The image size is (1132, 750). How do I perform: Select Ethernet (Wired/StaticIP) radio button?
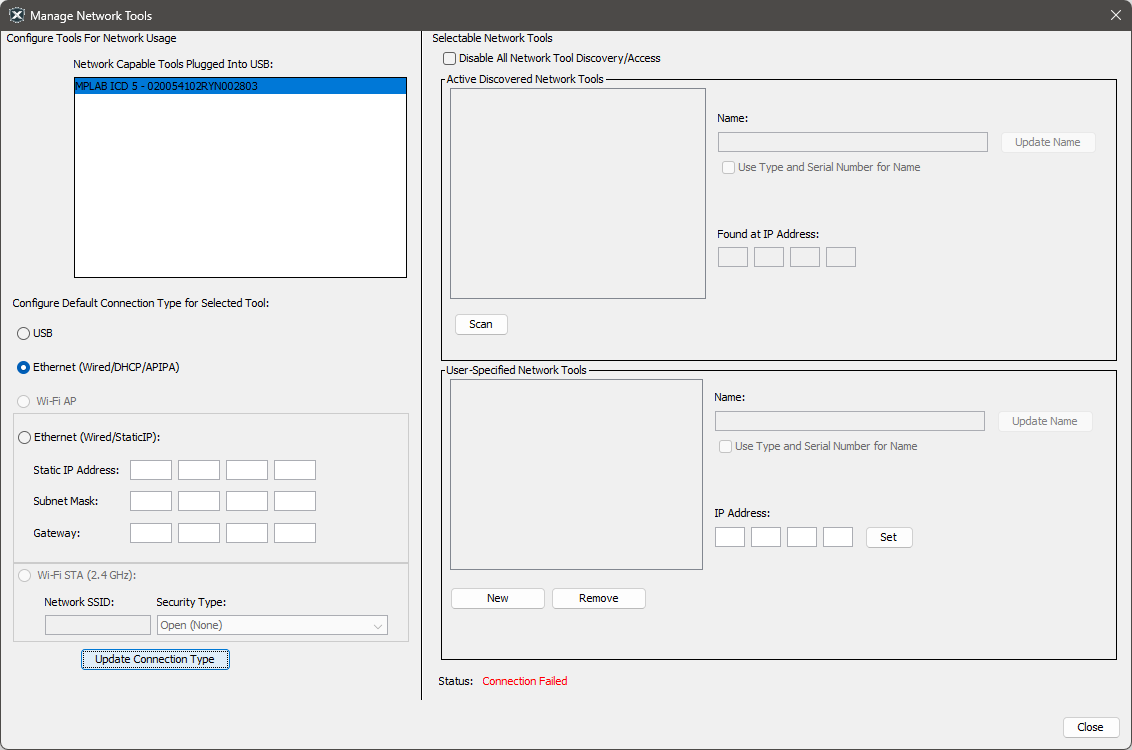(x=25, y=437)
